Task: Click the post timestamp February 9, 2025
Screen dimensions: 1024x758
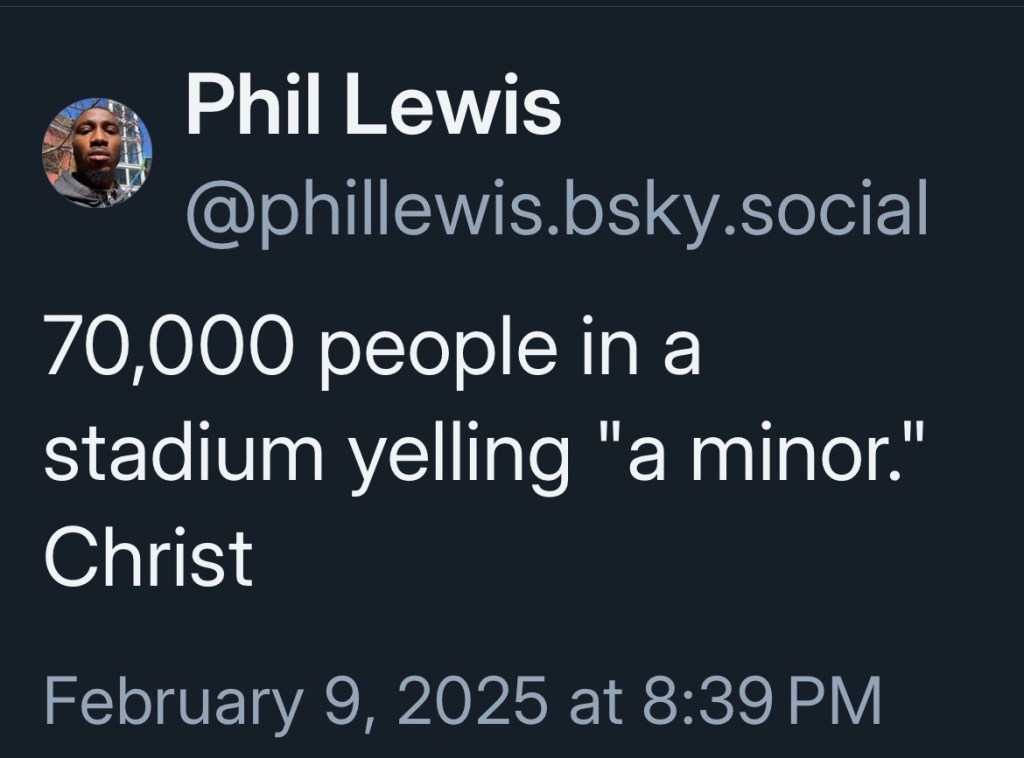Action: 462,700
